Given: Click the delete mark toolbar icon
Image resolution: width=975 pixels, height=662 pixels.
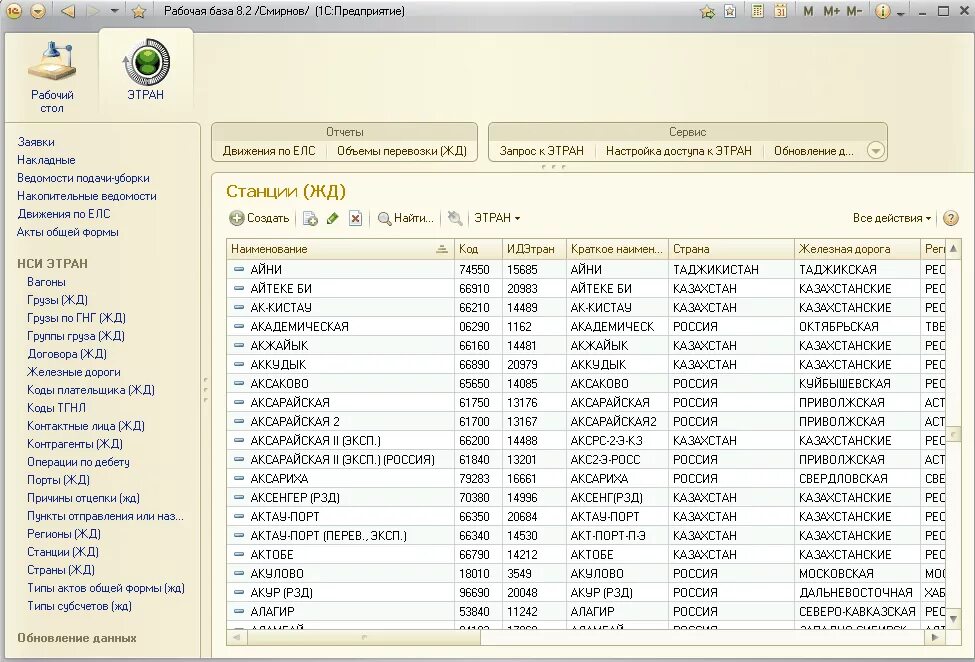Looking at the screenshot, I should pyautogui.click(x=355, y=218).
